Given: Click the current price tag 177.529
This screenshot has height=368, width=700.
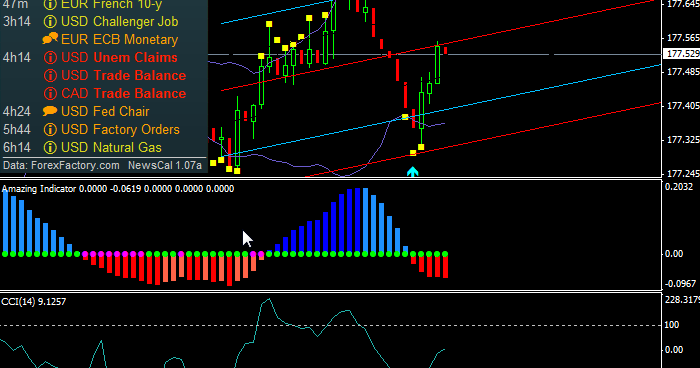Looking at the screenshot, I should click(x=682, y=54).
